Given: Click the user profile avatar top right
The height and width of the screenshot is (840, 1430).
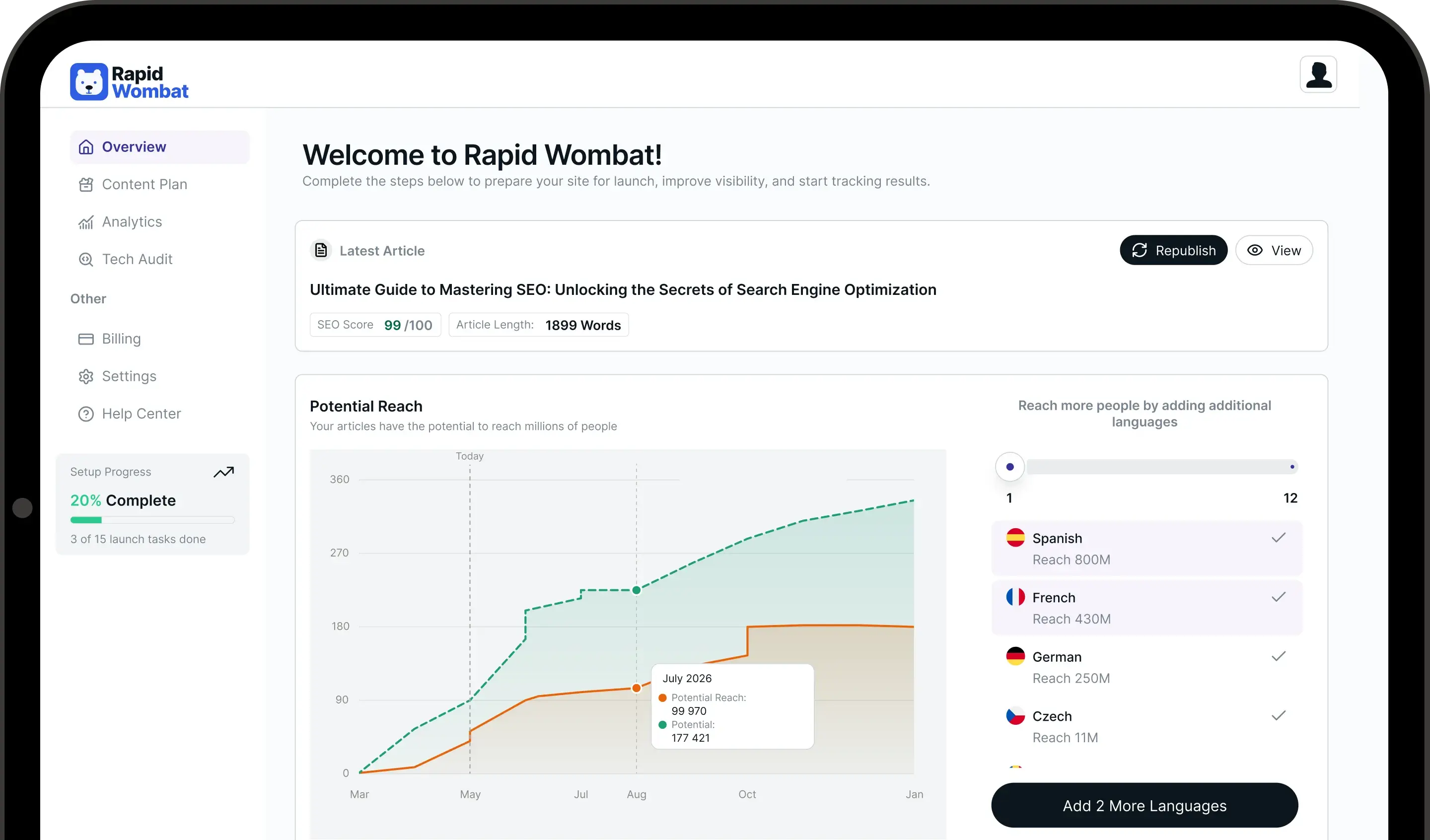Looking at the screenshot, I should click(x=1318, y=74).
